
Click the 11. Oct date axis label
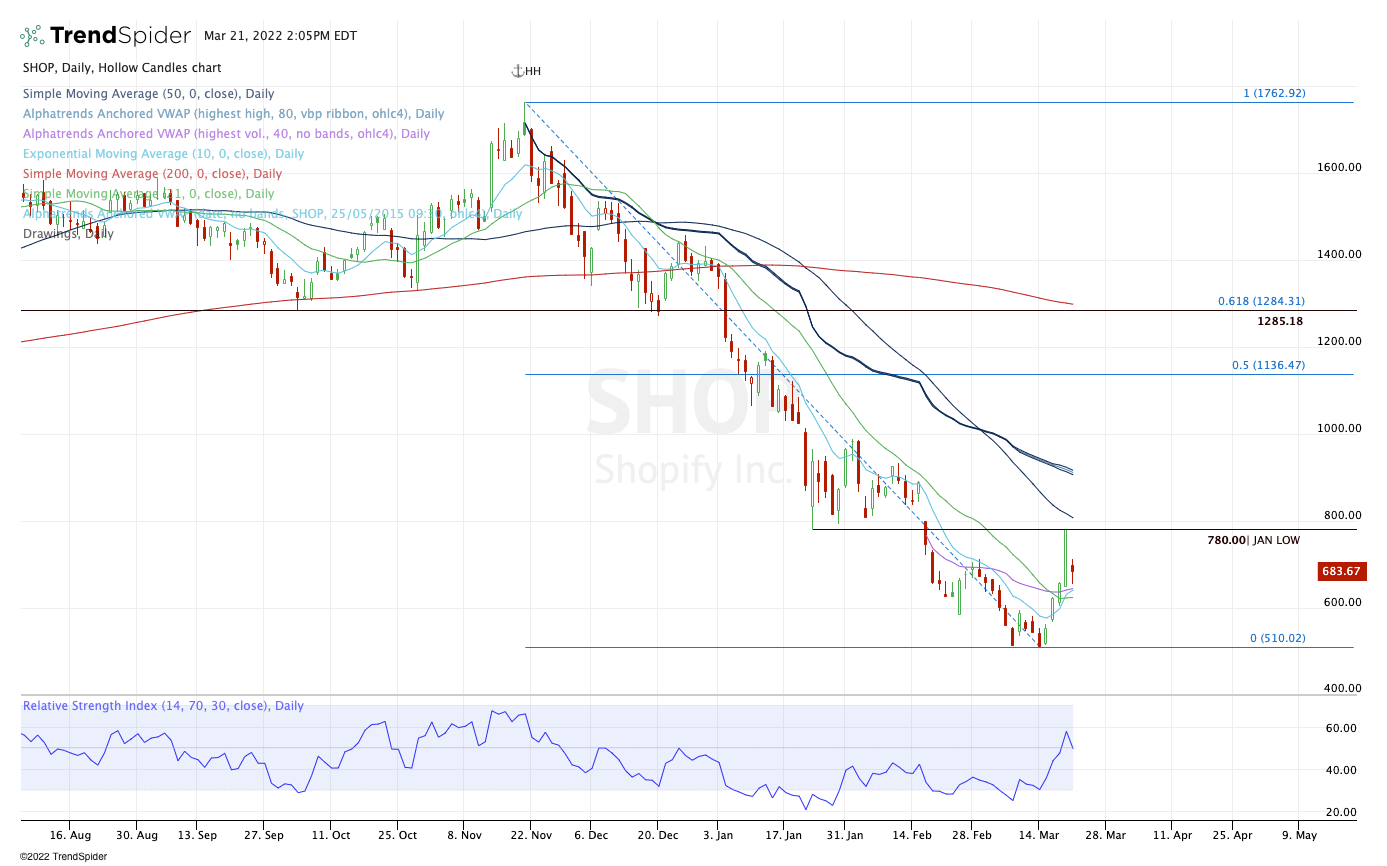click(331, 834)
